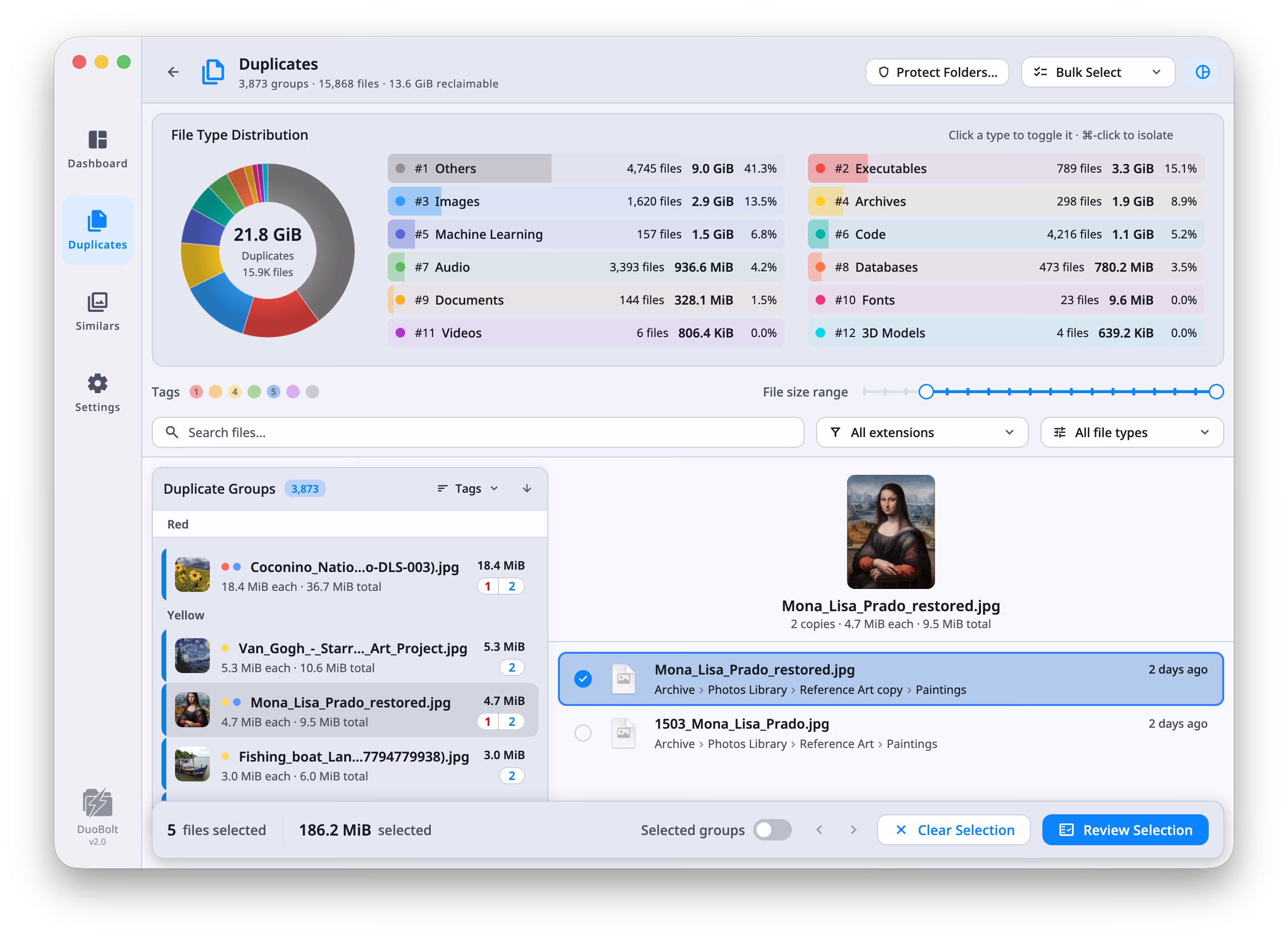Filter by the gray tag swatch
The height and width of the screenshot is (940, 1288).
pyautogui.click(x=312, y=392)
